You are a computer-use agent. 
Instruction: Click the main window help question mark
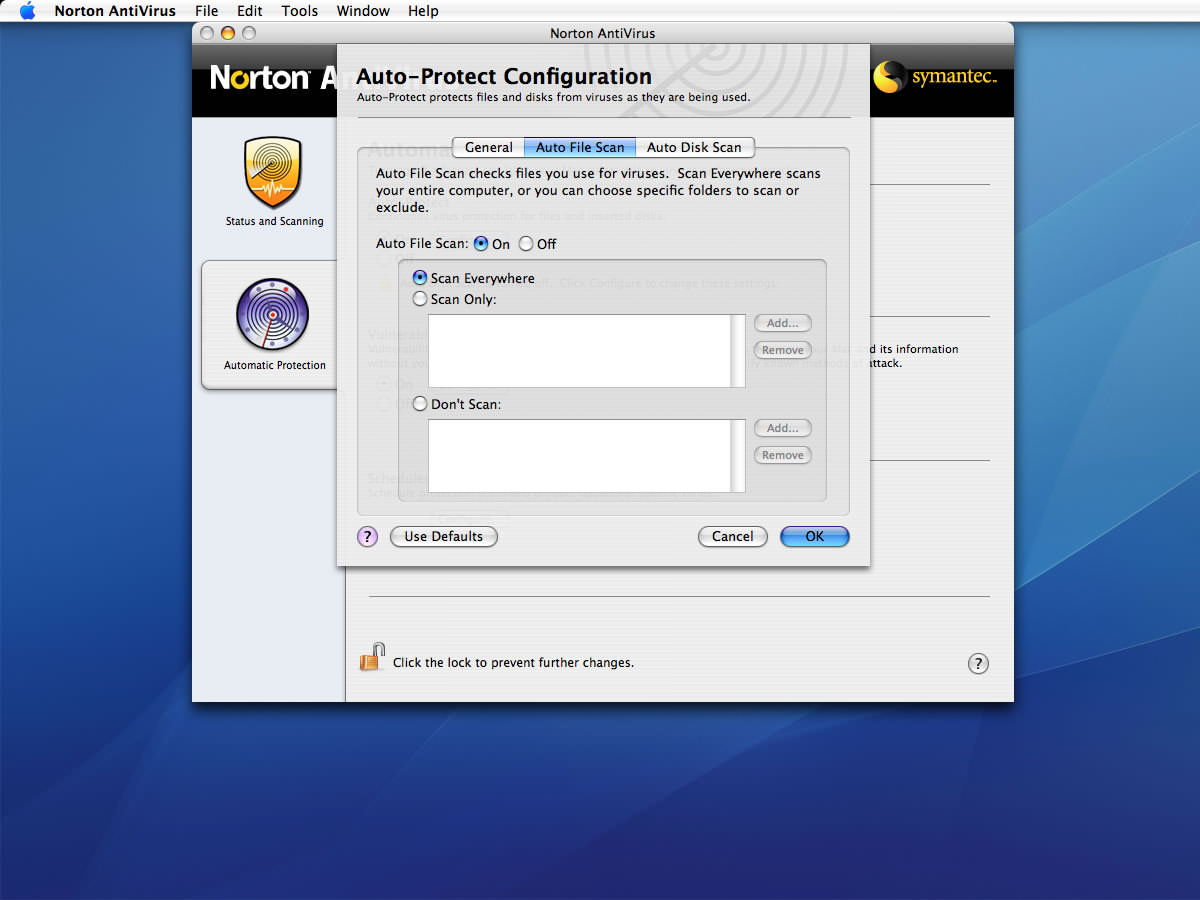click(x=978, y=664)
